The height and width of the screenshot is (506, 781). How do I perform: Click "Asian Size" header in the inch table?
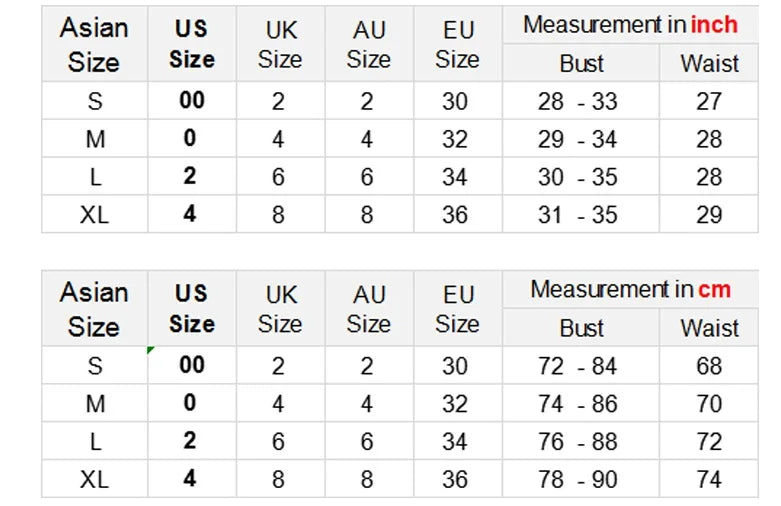point(94,44)
